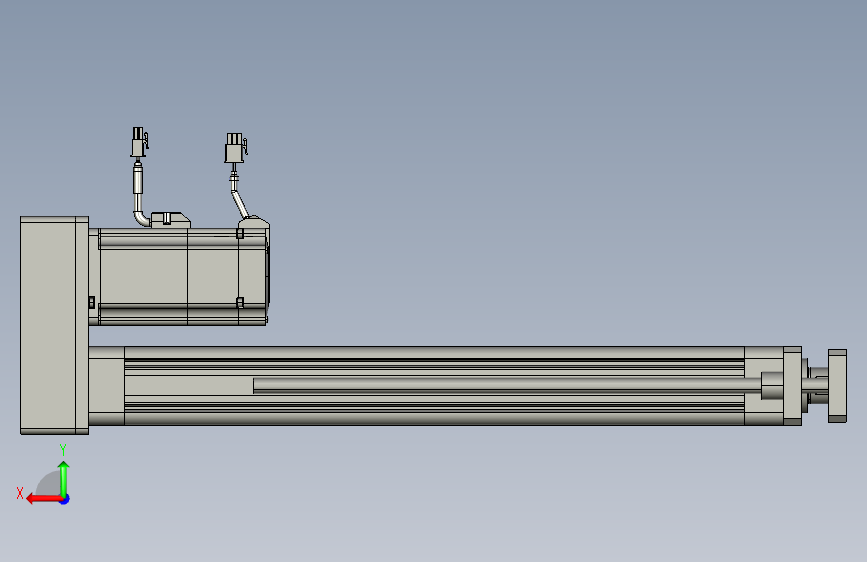The width and height of the screenshot is (867, 562).
Task: Pick the left cable connector plug above the motor
Action: 139,143
